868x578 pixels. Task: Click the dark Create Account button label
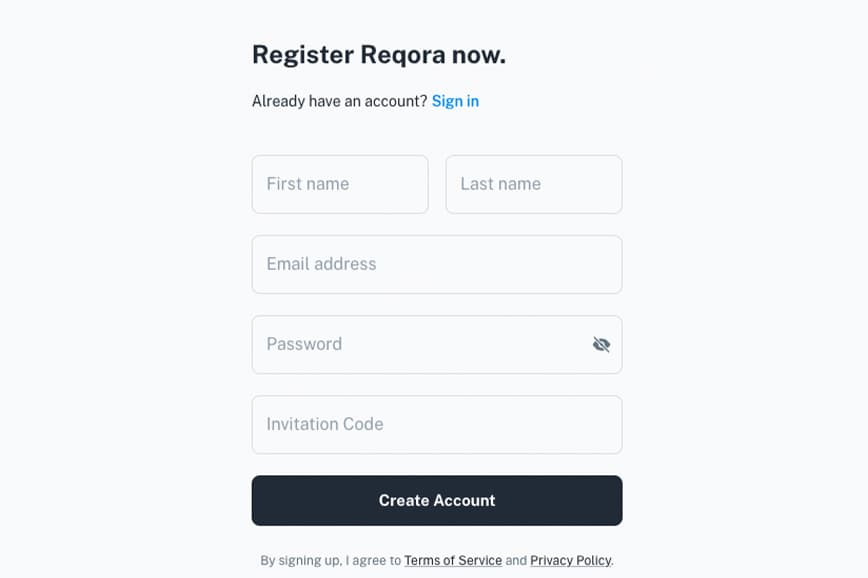437,500
